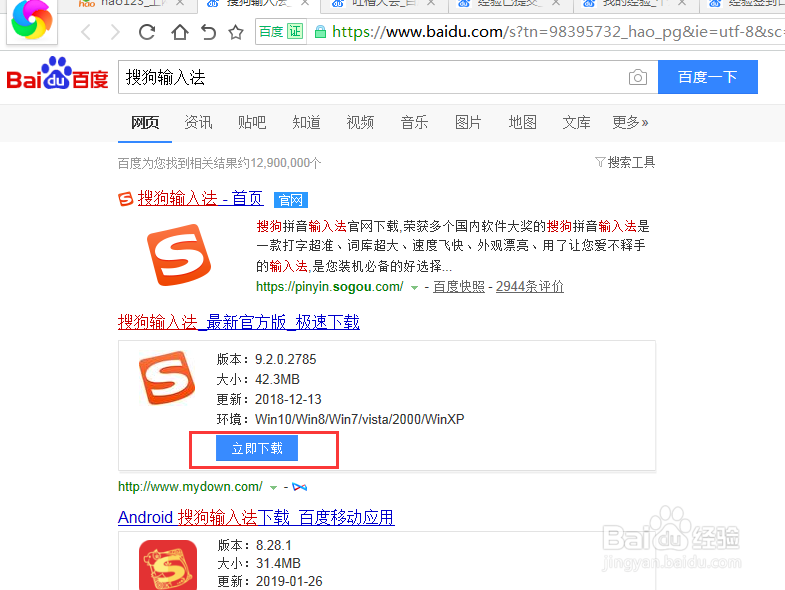The height and width of the screenshot is (590, 785).
Task: Click update date 2018-12-13
Action: click(288, 399)
